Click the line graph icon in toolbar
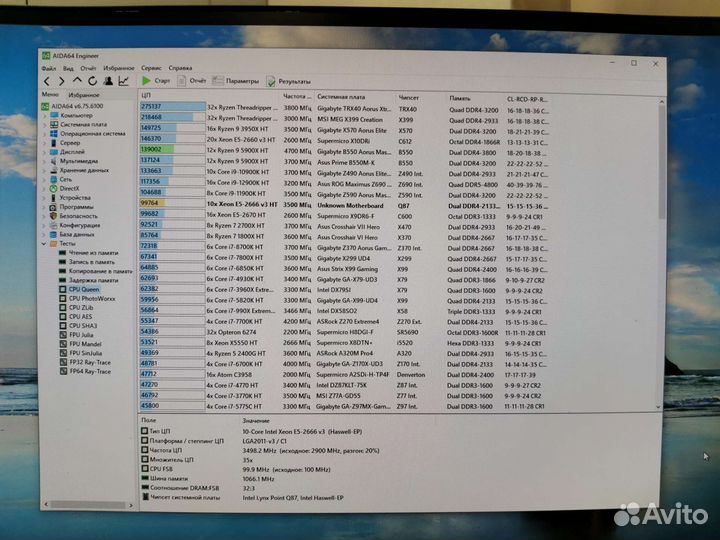 point(124,81)
